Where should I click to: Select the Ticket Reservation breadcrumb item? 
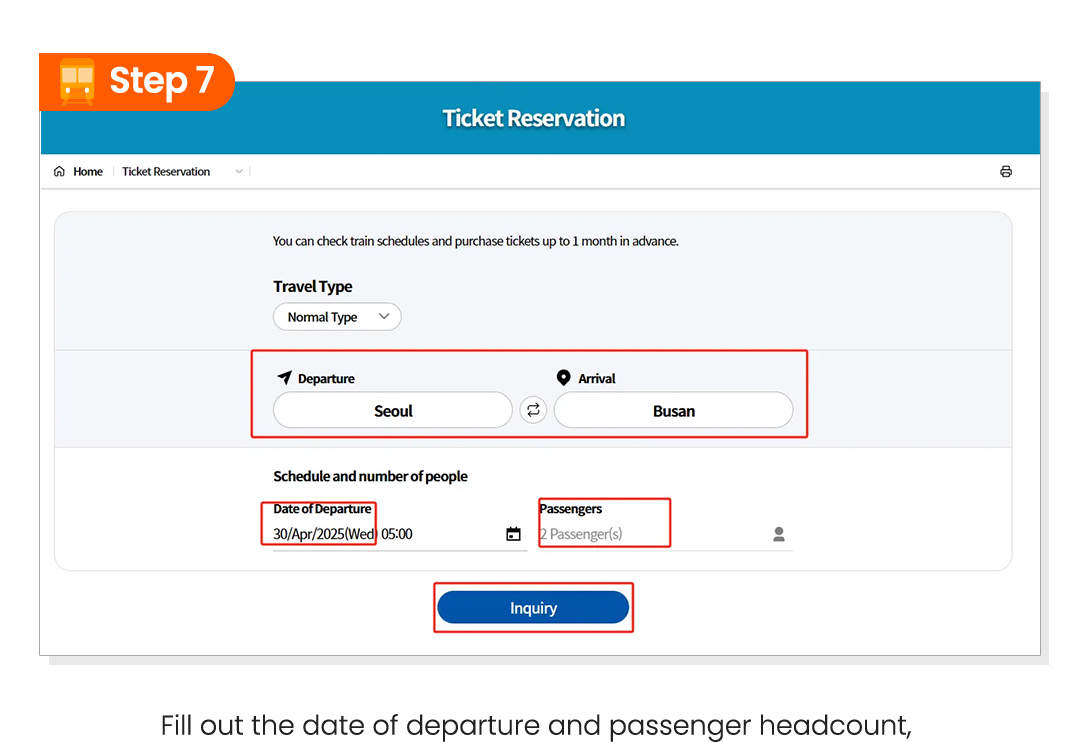pyautogui.click(x=166, y=172)
